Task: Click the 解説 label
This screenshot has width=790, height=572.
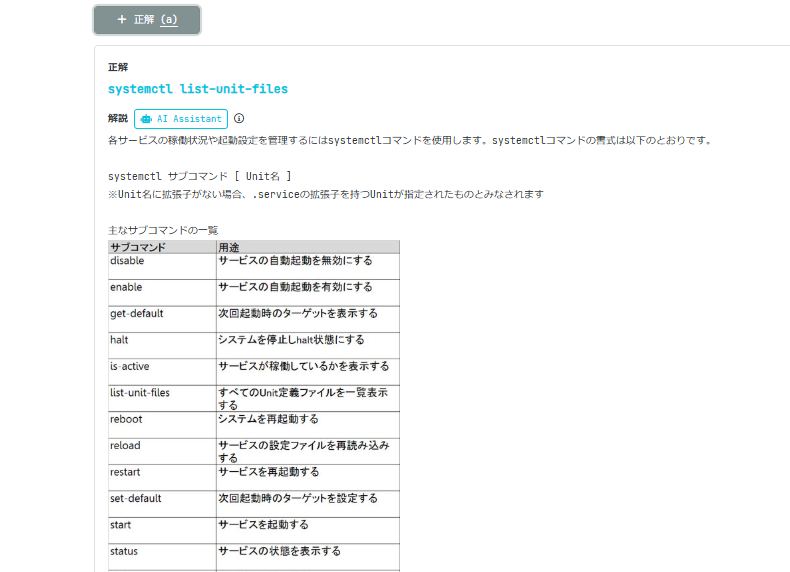Action: [x=118, y=119]
